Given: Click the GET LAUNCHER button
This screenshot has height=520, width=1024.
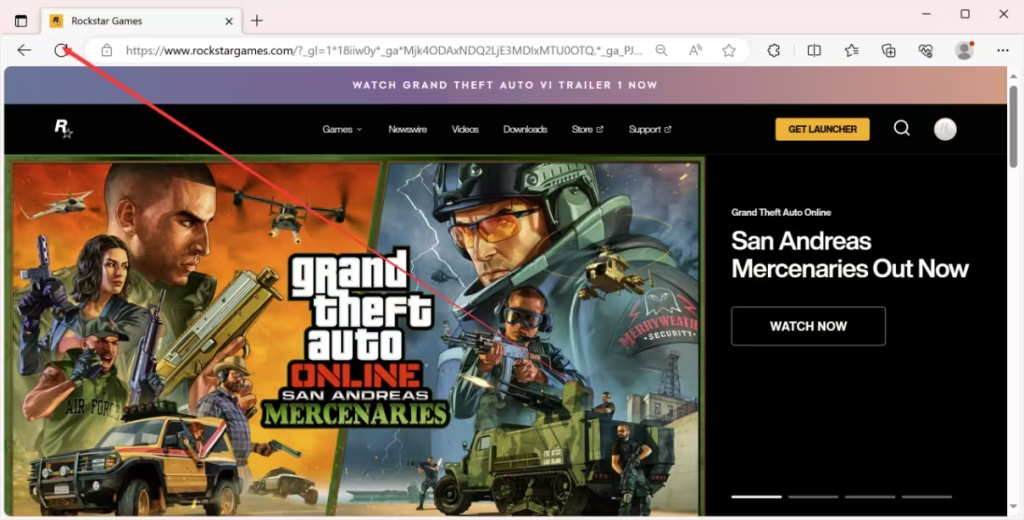Looking at the screenshot, I should [x=822, y=129].
